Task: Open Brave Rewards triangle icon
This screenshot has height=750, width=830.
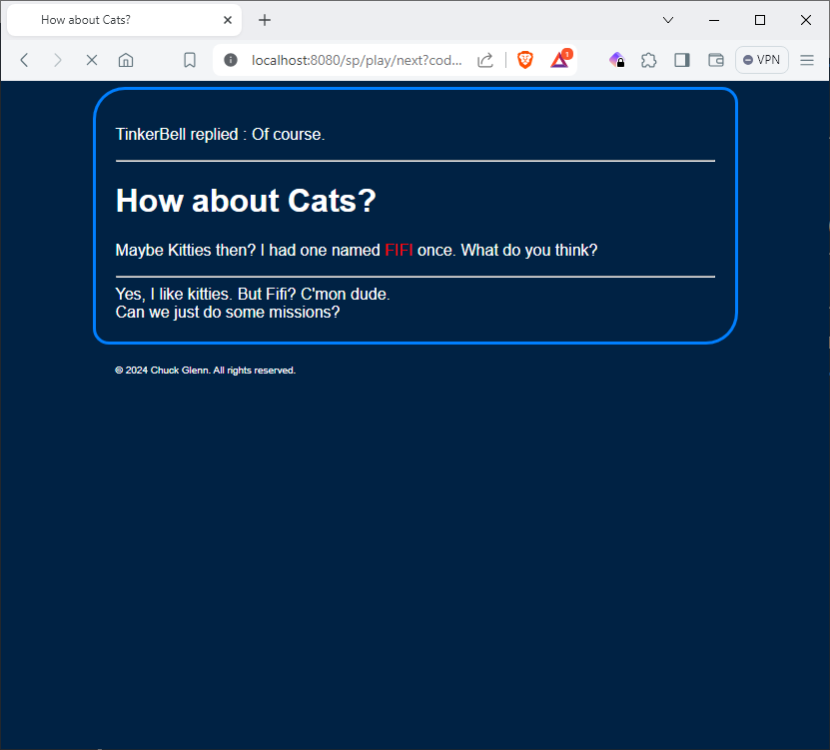Action: point(560,60)
